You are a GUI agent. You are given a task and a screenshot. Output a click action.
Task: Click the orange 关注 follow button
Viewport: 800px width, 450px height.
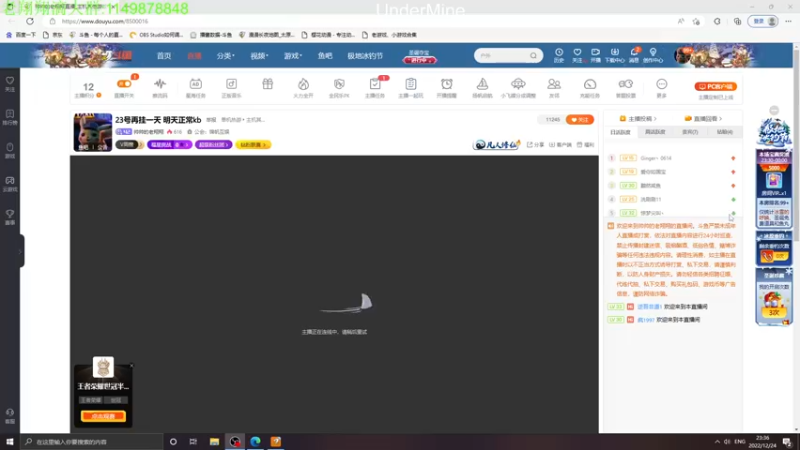[x=580, y=119]
